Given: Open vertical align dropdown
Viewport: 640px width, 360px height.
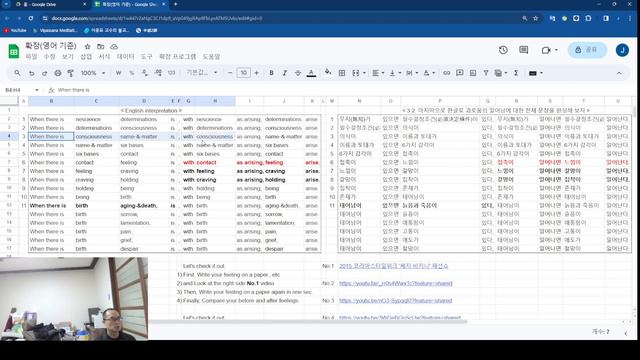Looking at the screenshot, I should click(394, 73).
